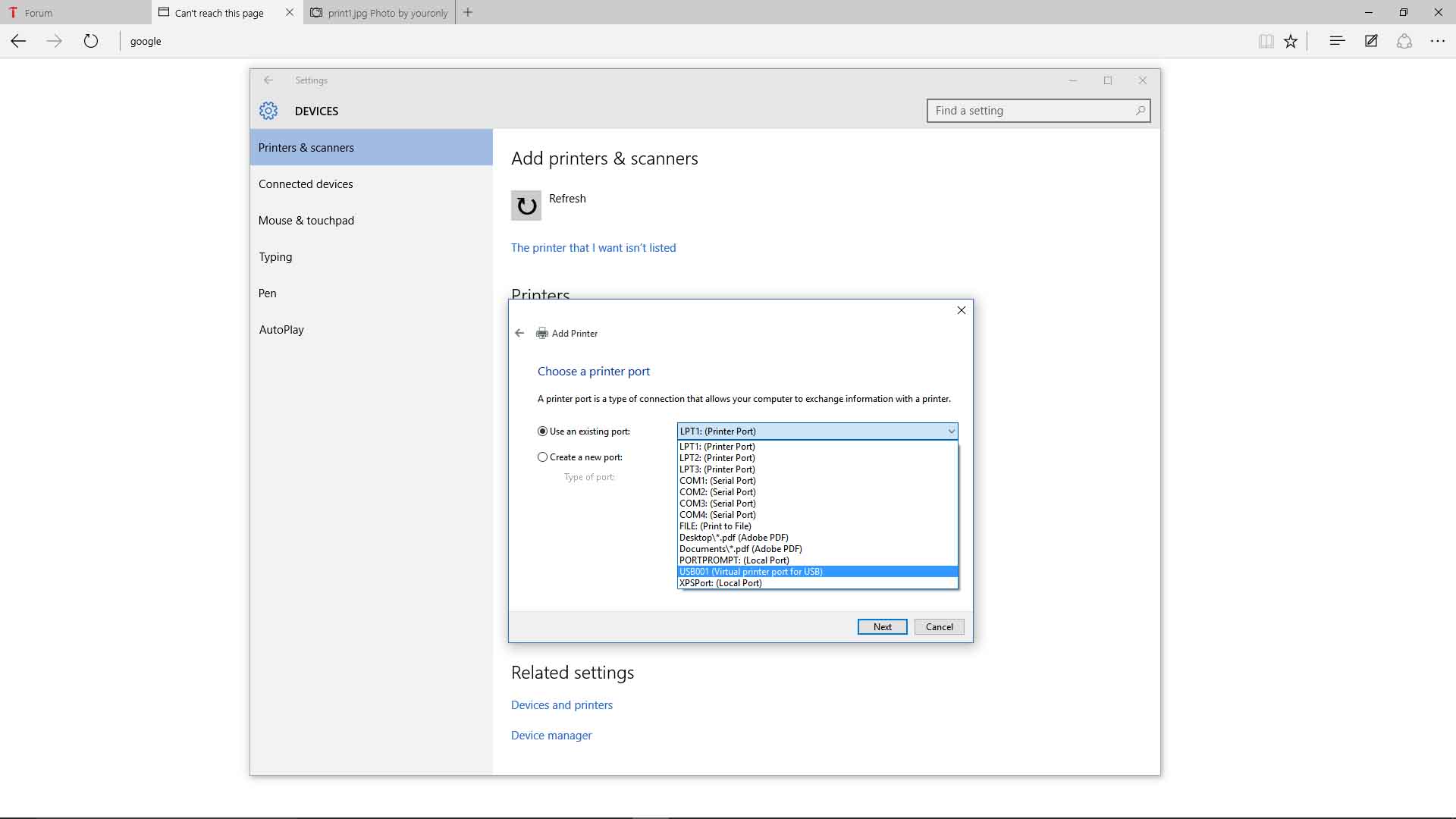The image size is (1456, 819).
Task: Click the Refresh icon under Add printers & scanners
Action: [x=526, y=205]
